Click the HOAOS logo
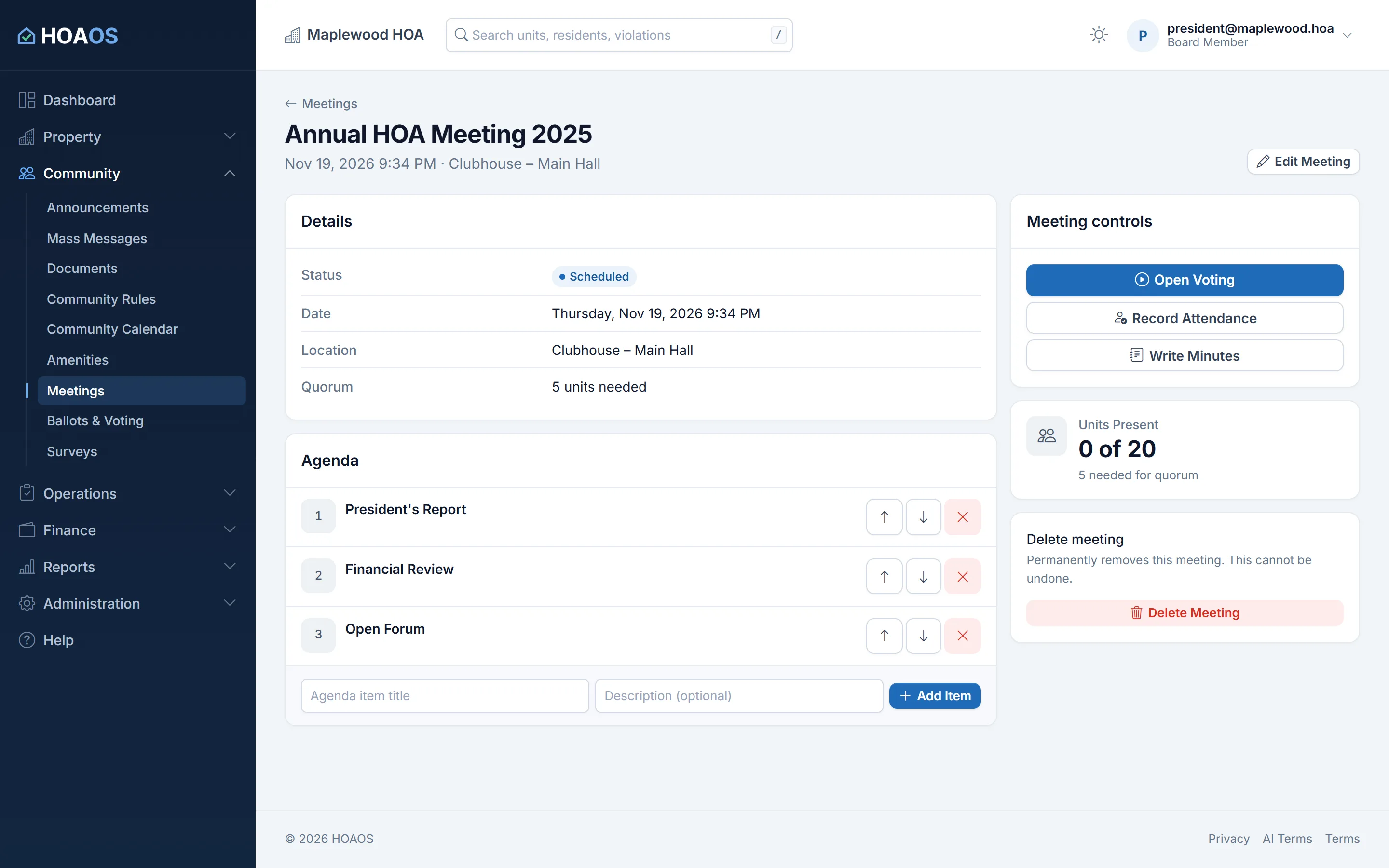Viewport: 1389px width, 868px height. (x=68, y=36)
